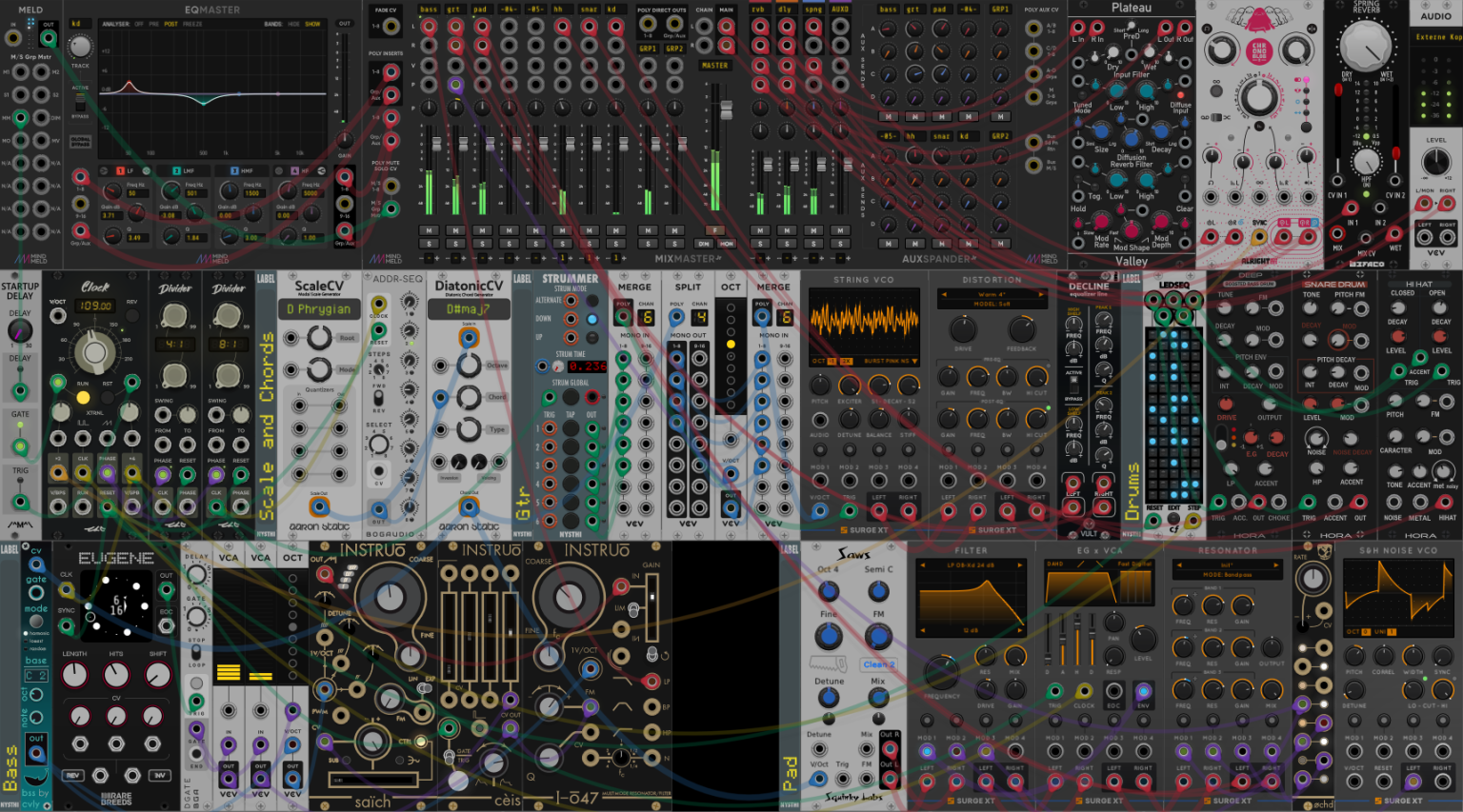Click the large tempo knob on Clock module
Screen dimensions: 1463x812
[x=94, y=352]
